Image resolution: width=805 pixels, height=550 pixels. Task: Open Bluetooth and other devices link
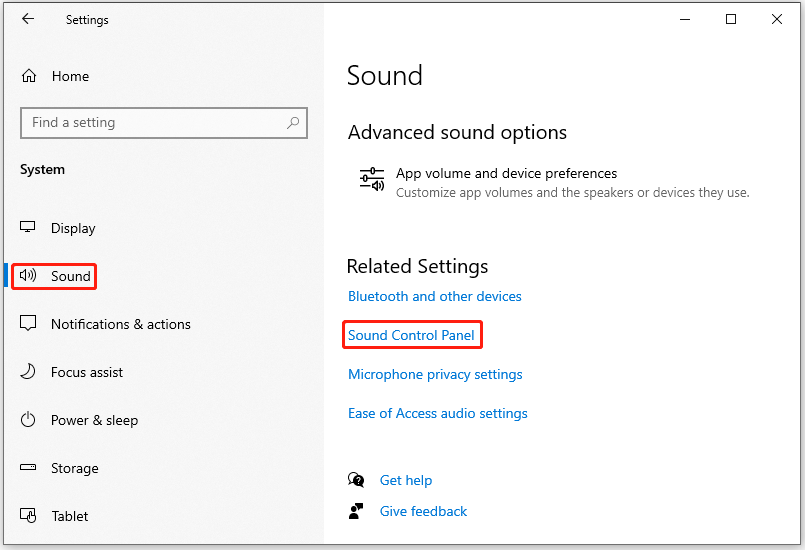pyautogui.click(x=434, y=296)
